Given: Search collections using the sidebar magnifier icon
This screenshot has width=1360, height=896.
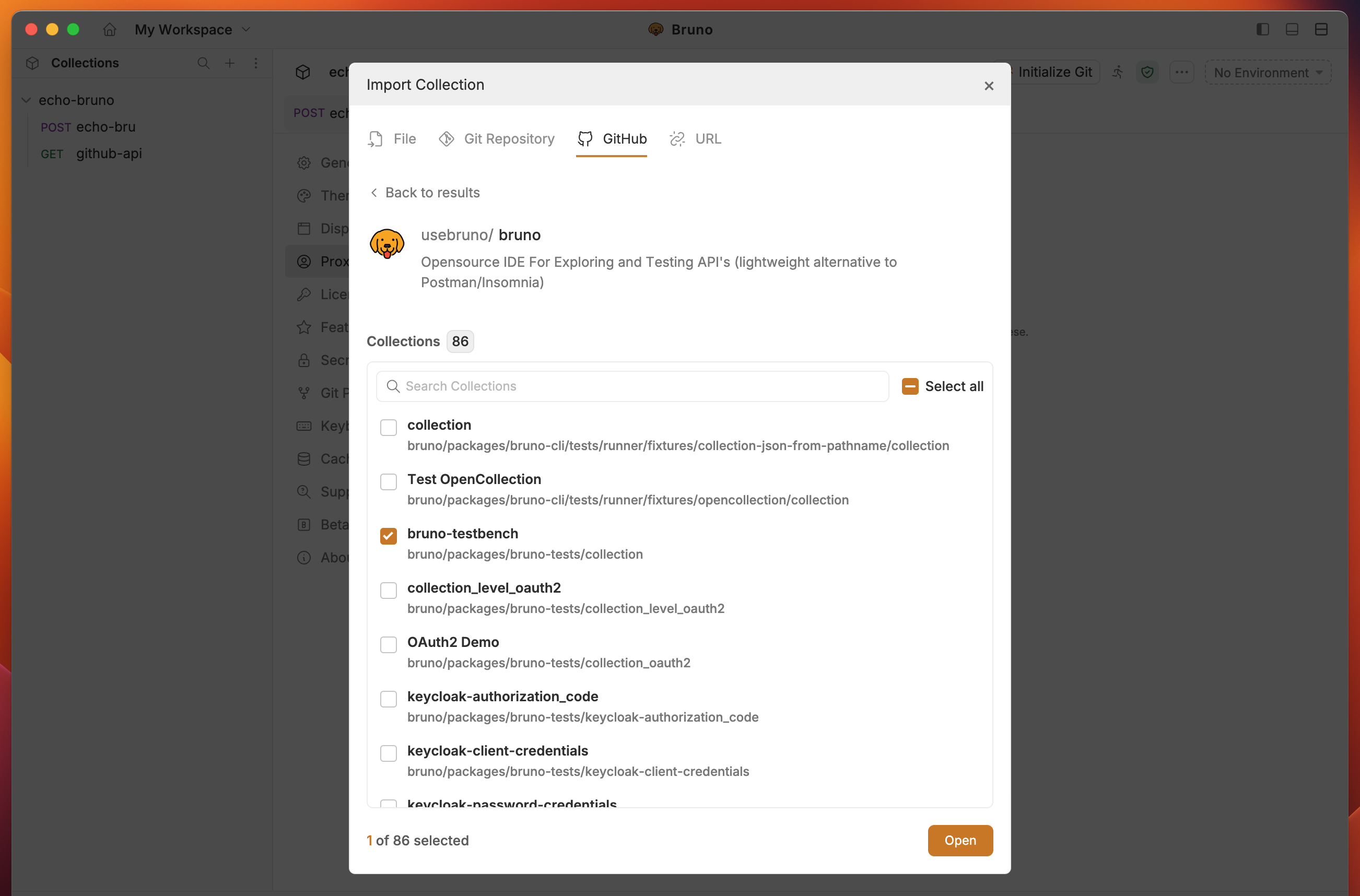Looking at the screenshot, I should [204, 63].
